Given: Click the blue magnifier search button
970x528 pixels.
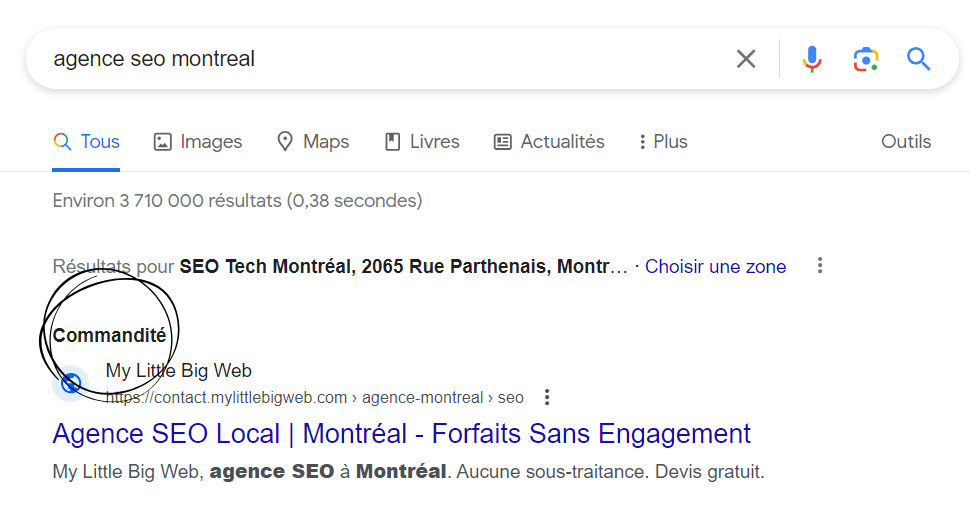Looking at the screenshot, I should pyautogui.click(x=918, y=59).
